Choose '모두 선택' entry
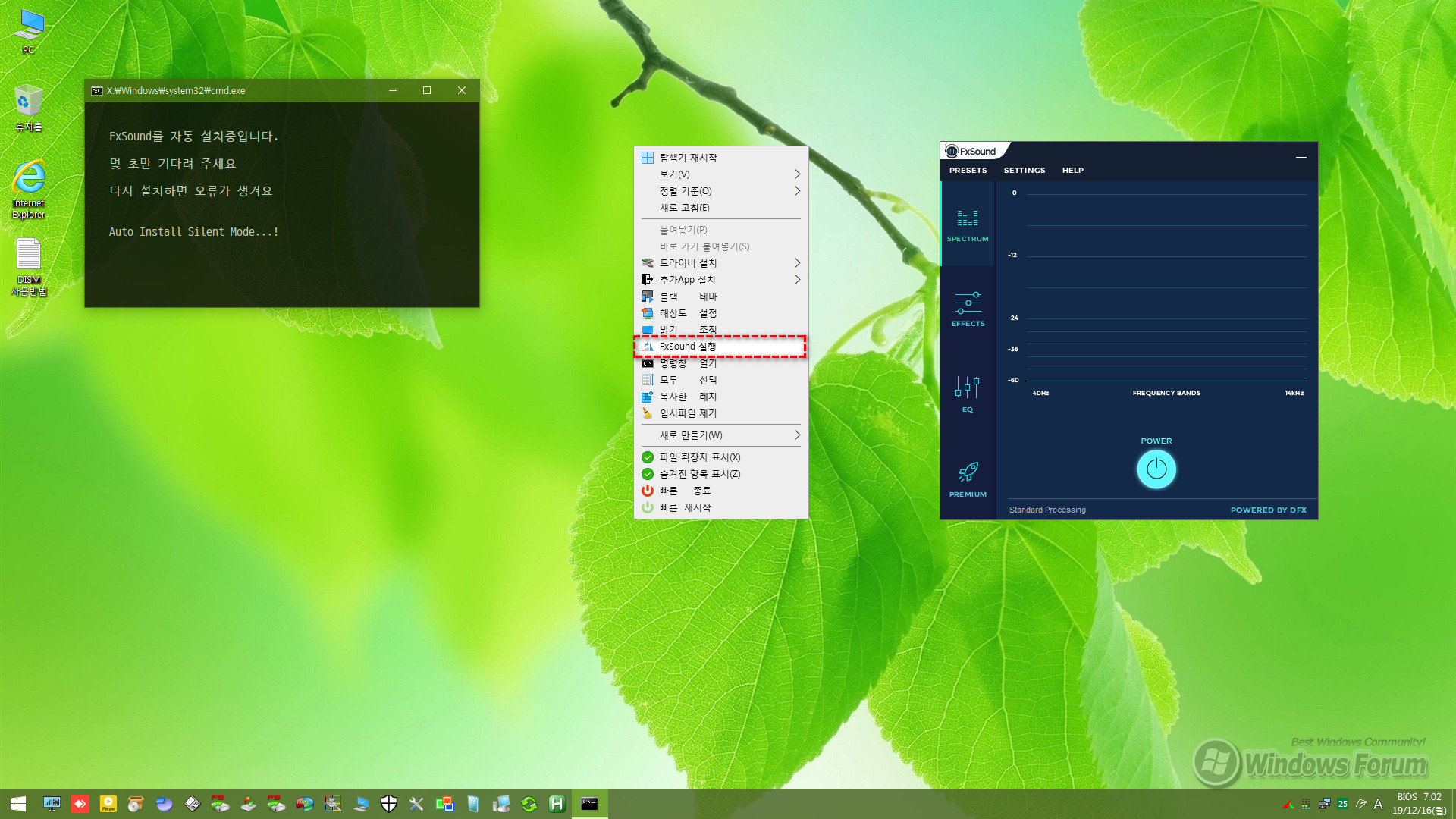 (720, 380)
